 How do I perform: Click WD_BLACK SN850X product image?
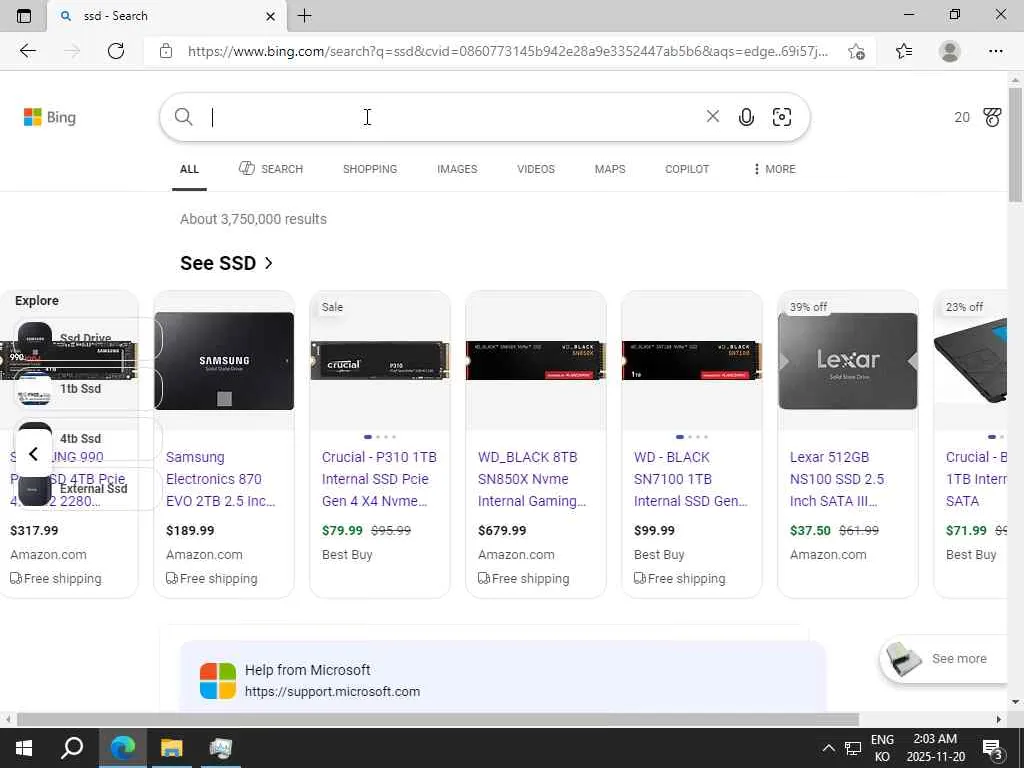click(x=536, y=360)
